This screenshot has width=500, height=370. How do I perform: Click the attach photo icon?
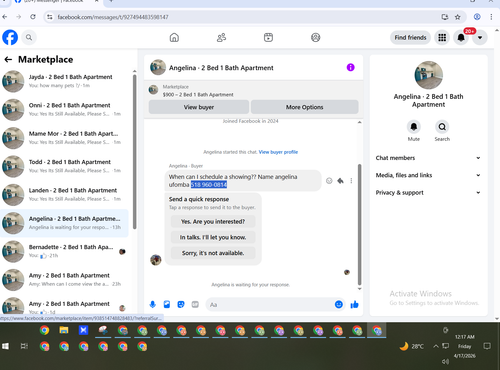point(167,304)
